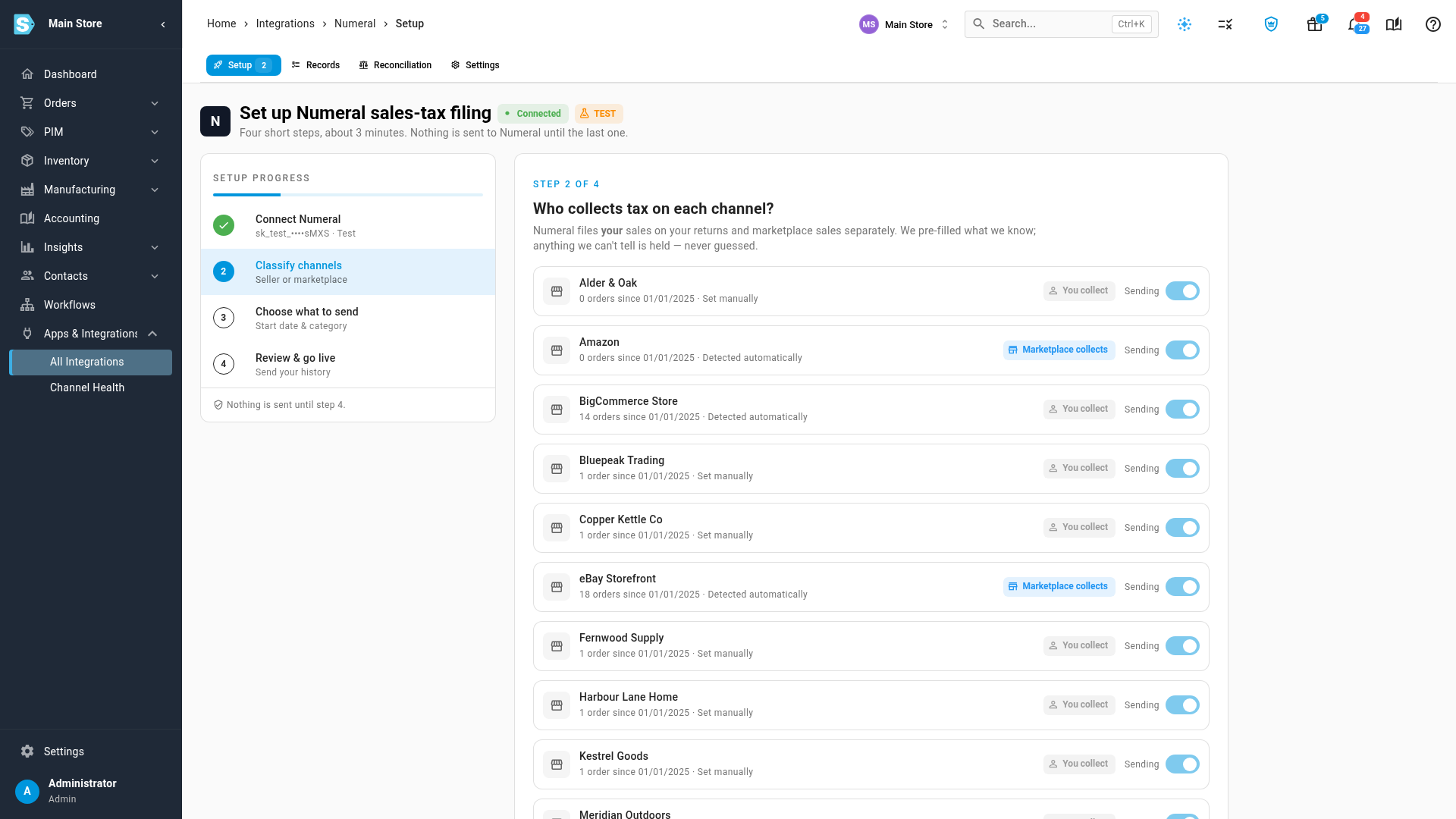Click Marketplace collects badge for eBay Storefront

coord(1059,587)
